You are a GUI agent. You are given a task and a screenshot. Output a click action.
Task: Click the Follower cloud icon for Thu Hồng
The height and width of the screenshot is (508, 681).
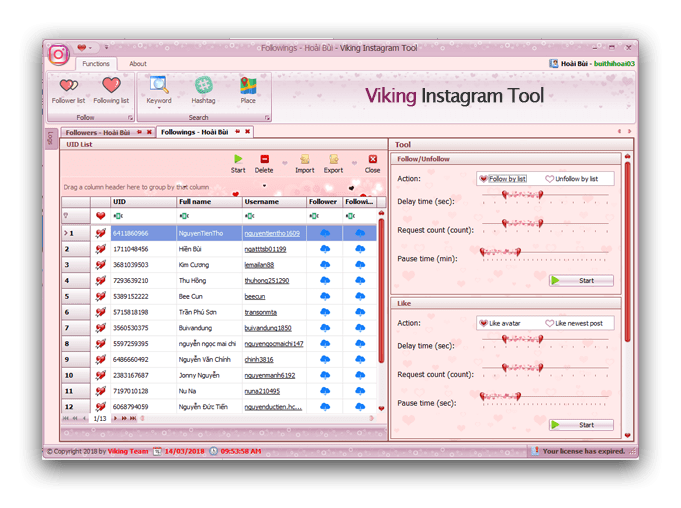pyautogui.click(x=325, y=280)
